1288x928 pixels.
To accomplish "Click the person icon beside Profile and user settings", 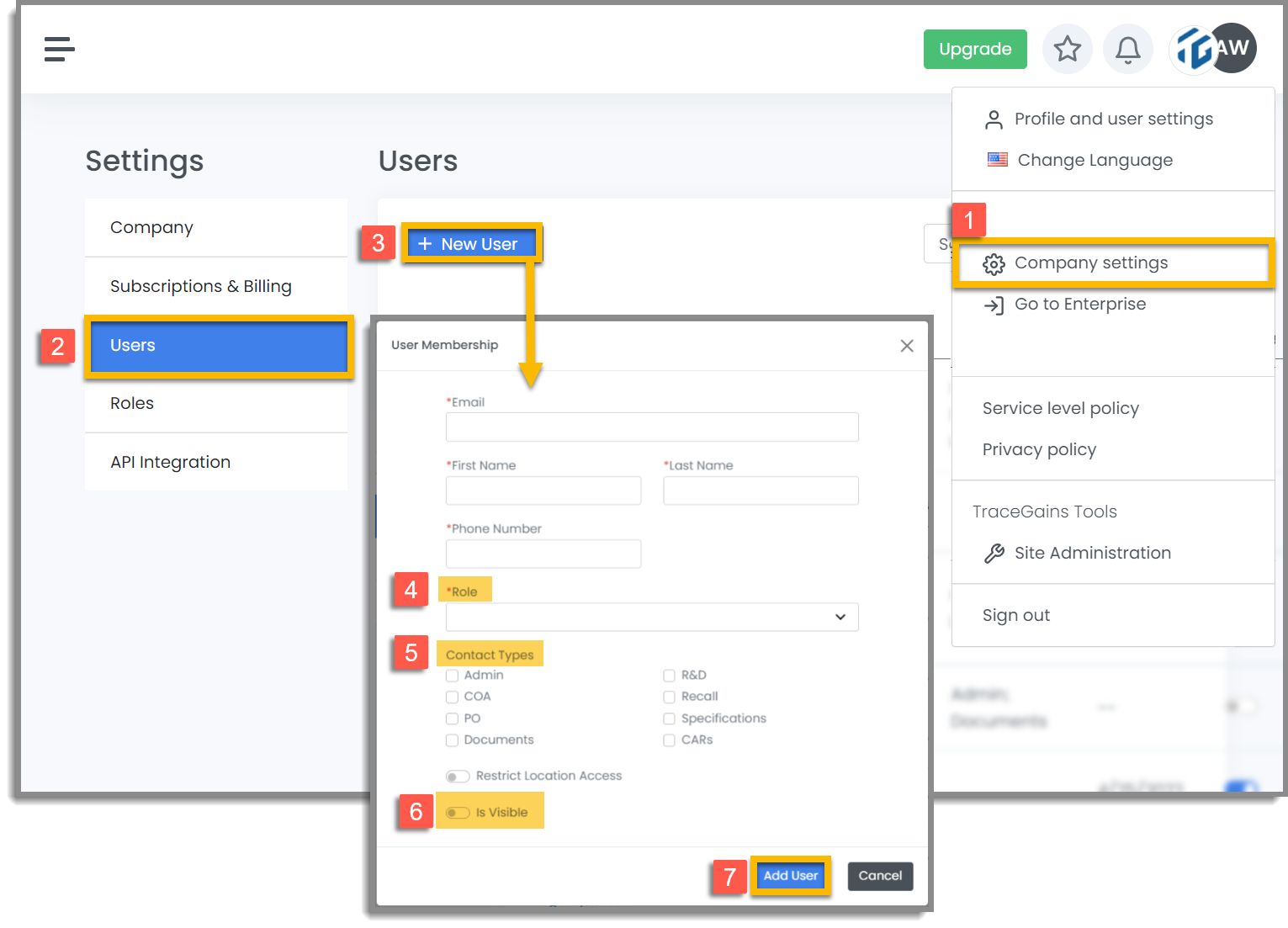I will click(x=994, y=119).
